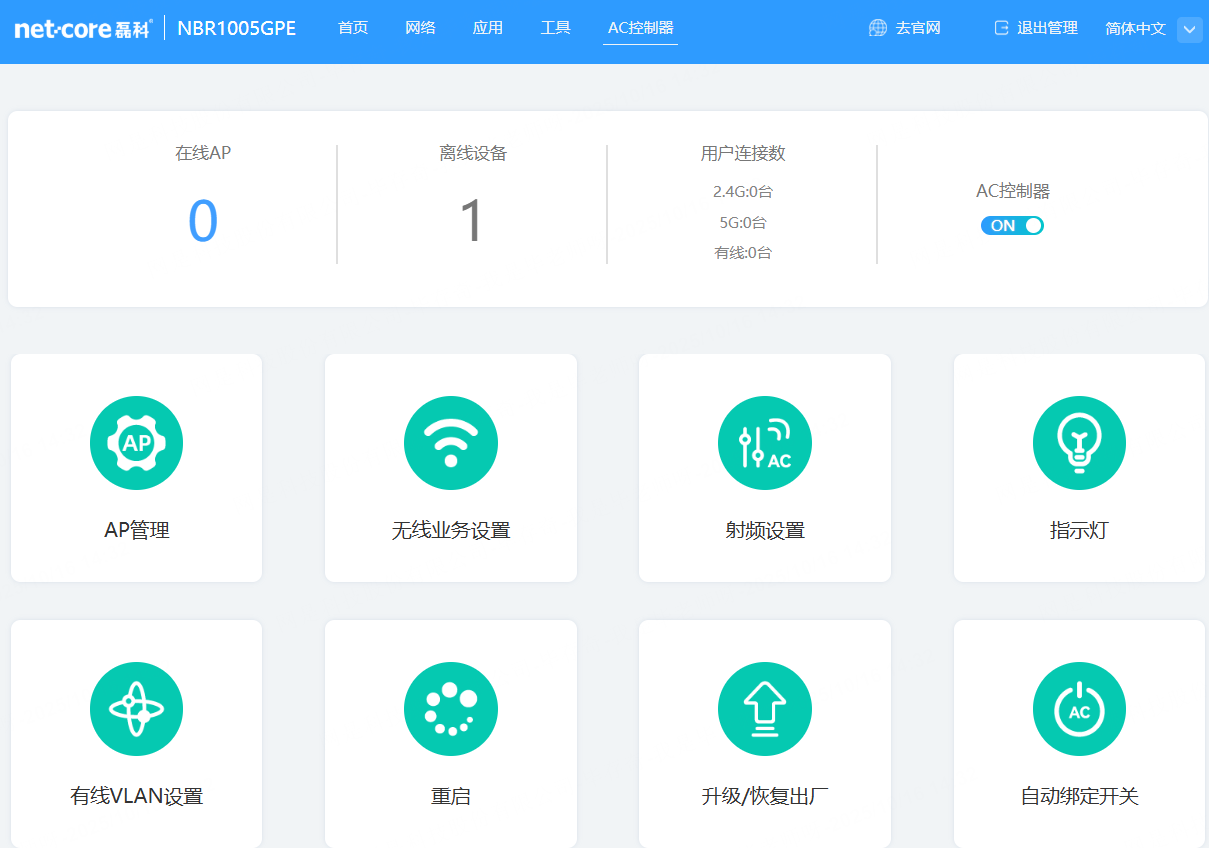Click the 离线设备 heading

473,153
